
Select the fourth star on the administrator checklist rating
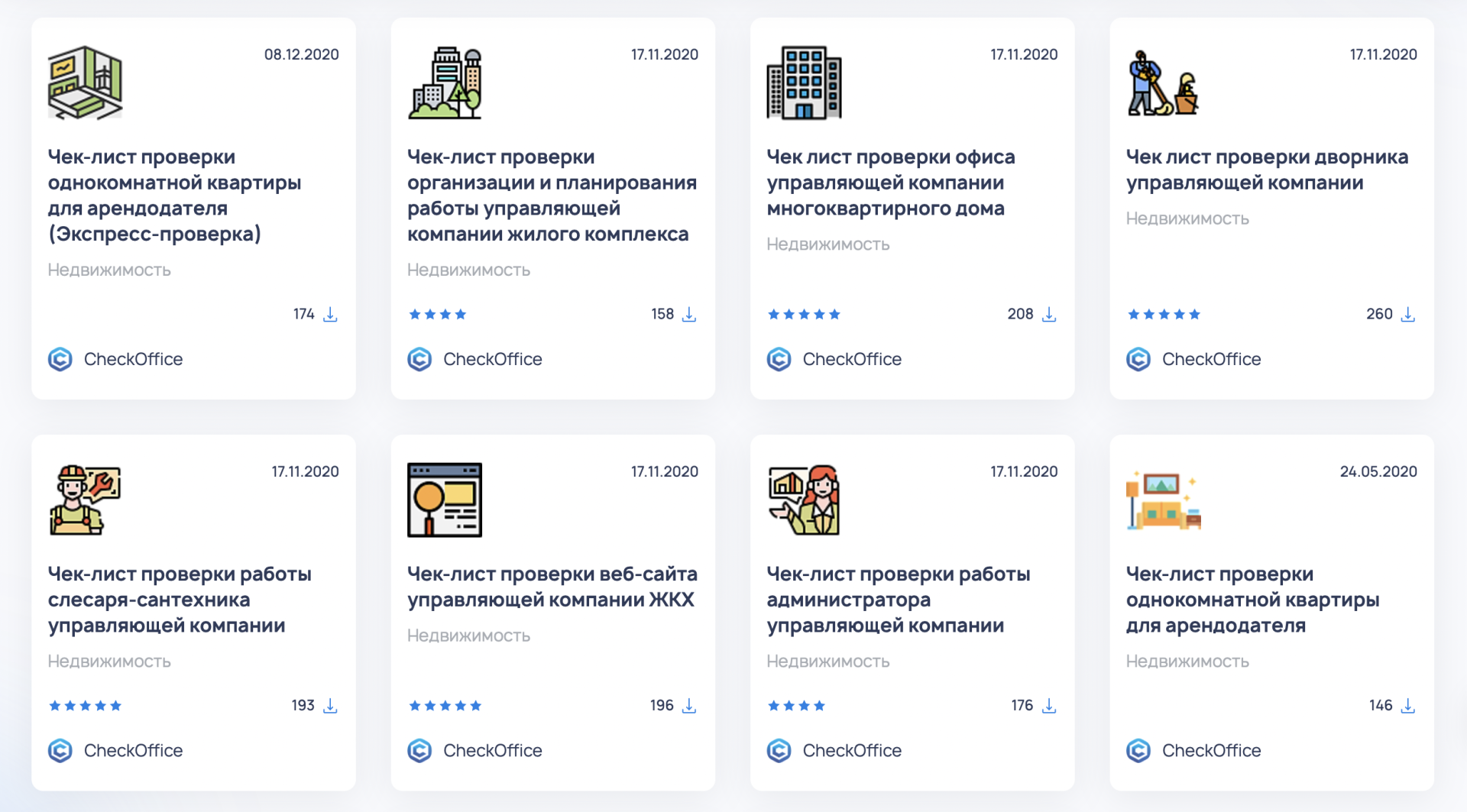(x=820, y=706)
